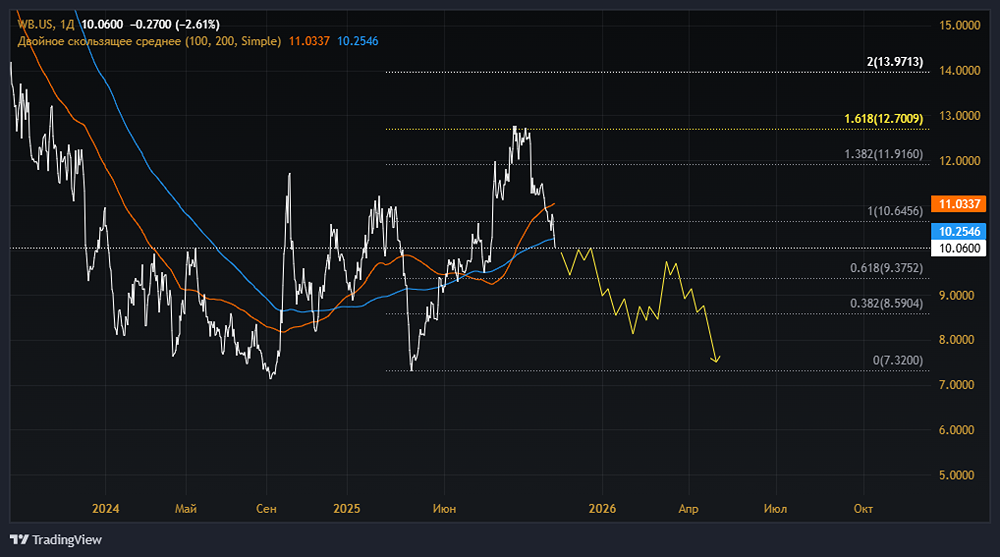Click the 2025 label on time axis

pos(346,509)
